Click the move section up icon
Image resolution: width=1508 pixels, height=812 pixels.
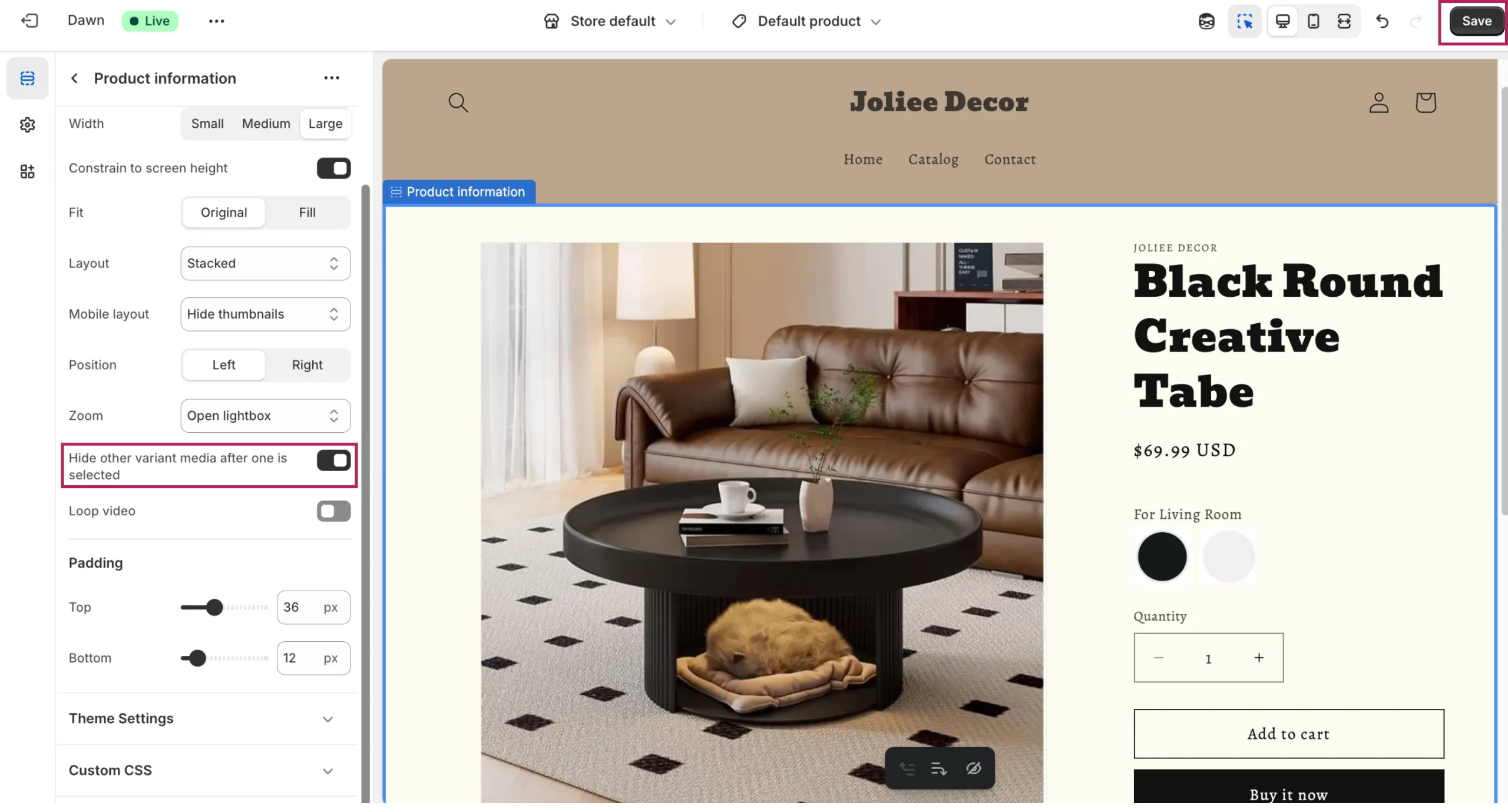point(907,768)
